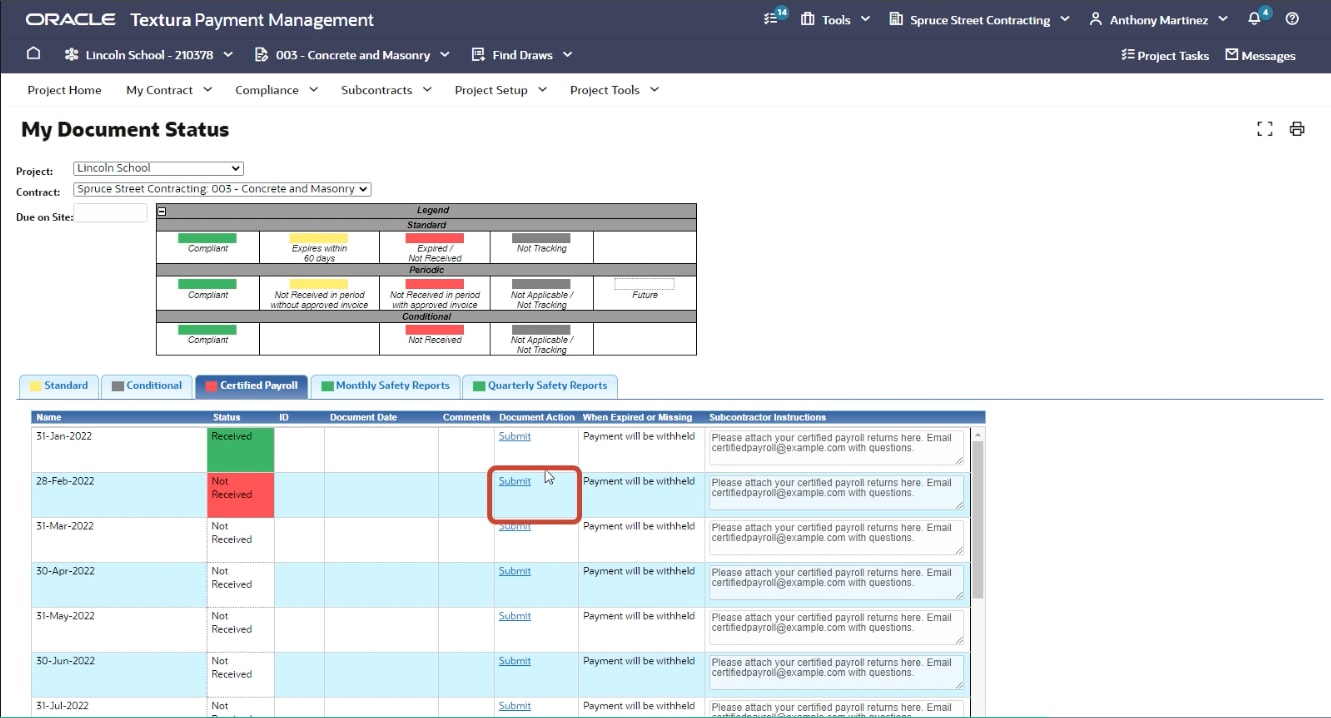The image size is (1331, 718).
Task: Open the Subcontracts menu
Action: (x=386, y=90)
